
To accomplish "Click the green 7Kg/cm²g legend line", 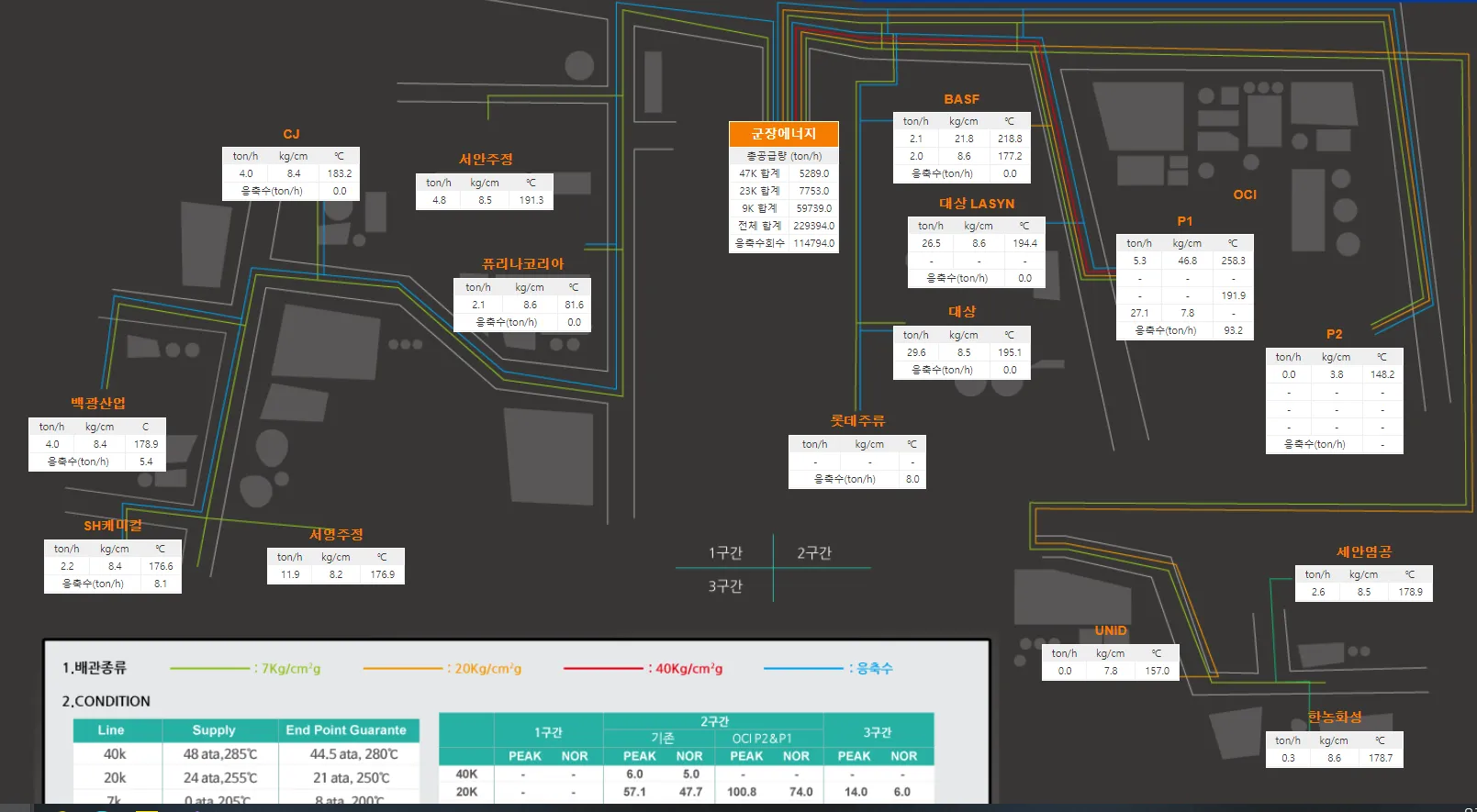I will coord(209,668).
